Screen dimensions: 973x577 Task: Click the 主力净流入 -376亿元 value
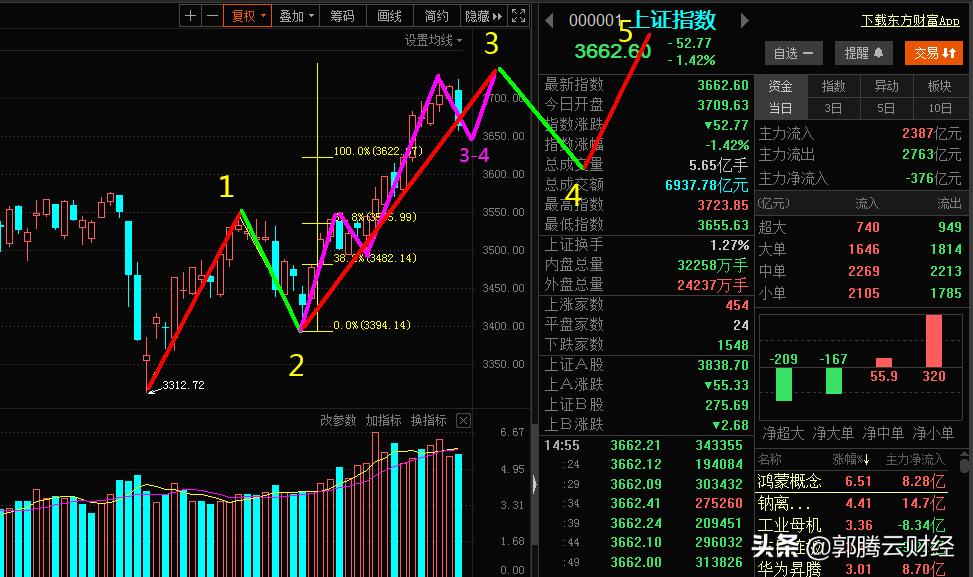pyautogui.click(x=933, y=179)
